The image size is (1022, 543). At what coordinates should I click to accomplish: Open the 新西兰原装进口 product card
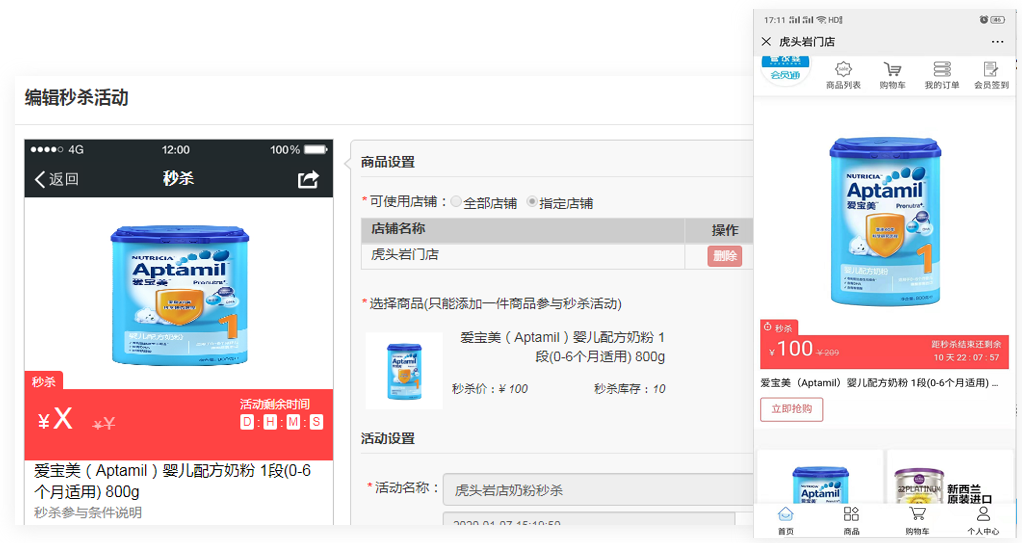[x=950, y=479]
